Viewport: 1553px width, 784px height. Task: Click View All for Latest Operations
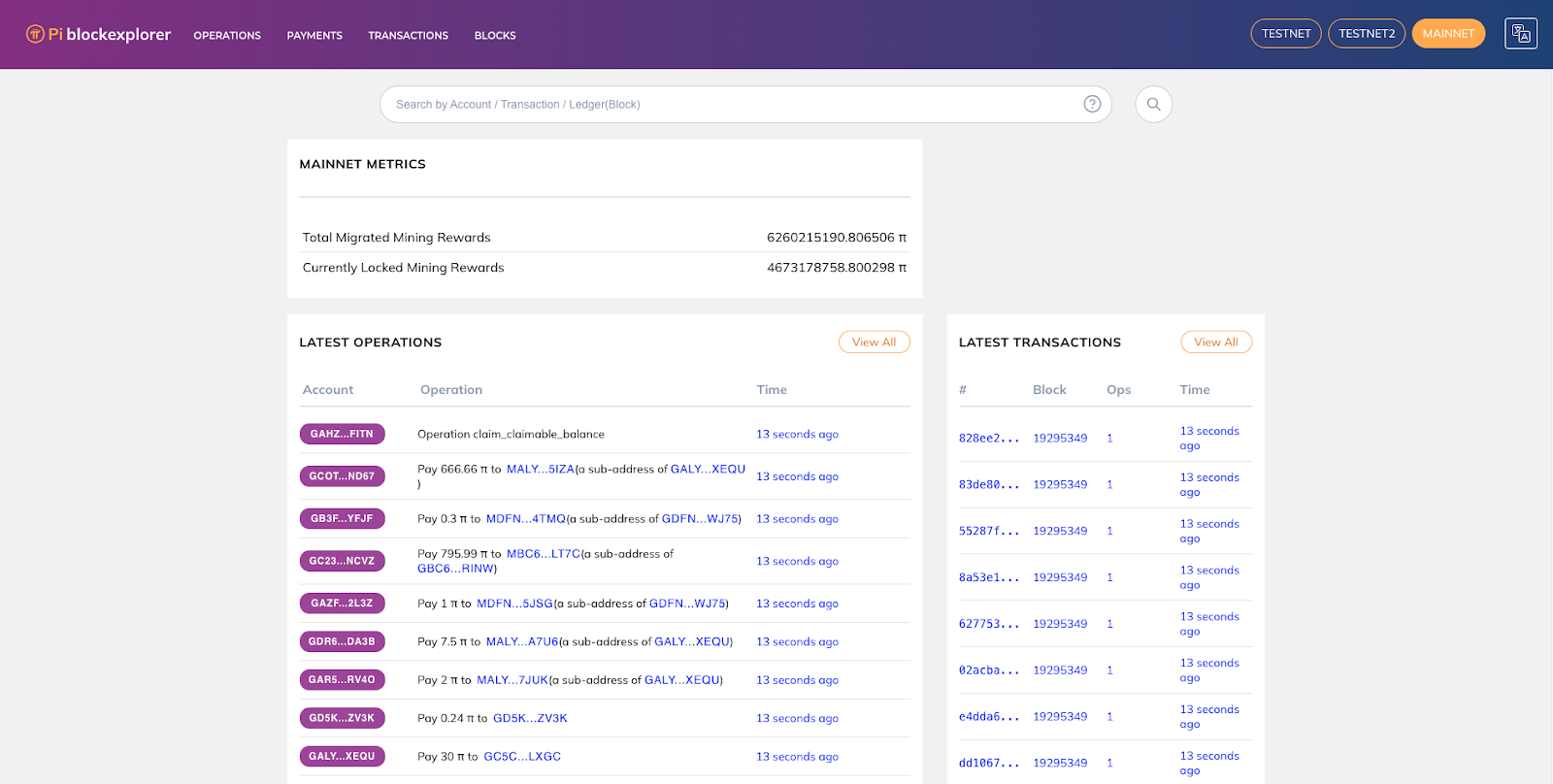874,343
